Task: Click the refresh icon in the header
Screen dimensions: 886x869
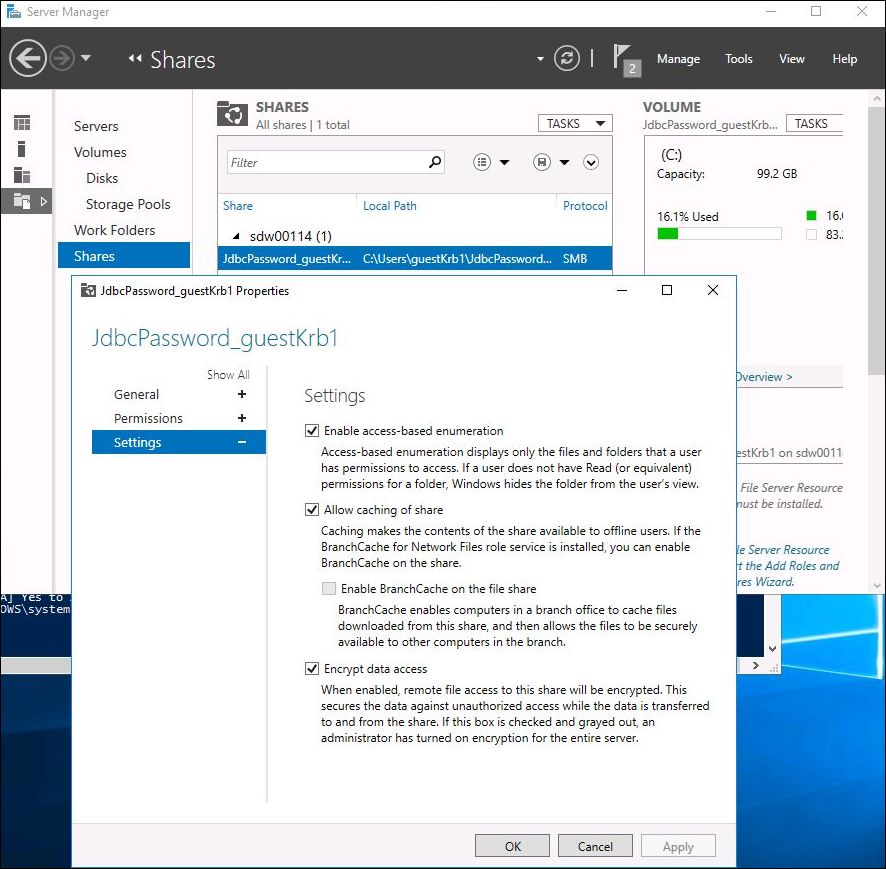Action: point(566,58)
